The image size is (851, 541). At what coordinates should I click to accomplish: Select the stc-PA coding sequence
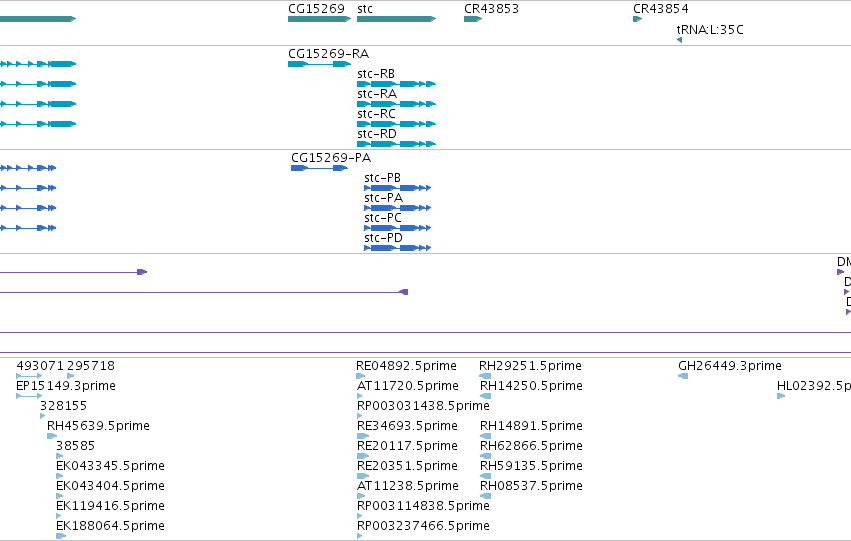[x=397, y=208]
